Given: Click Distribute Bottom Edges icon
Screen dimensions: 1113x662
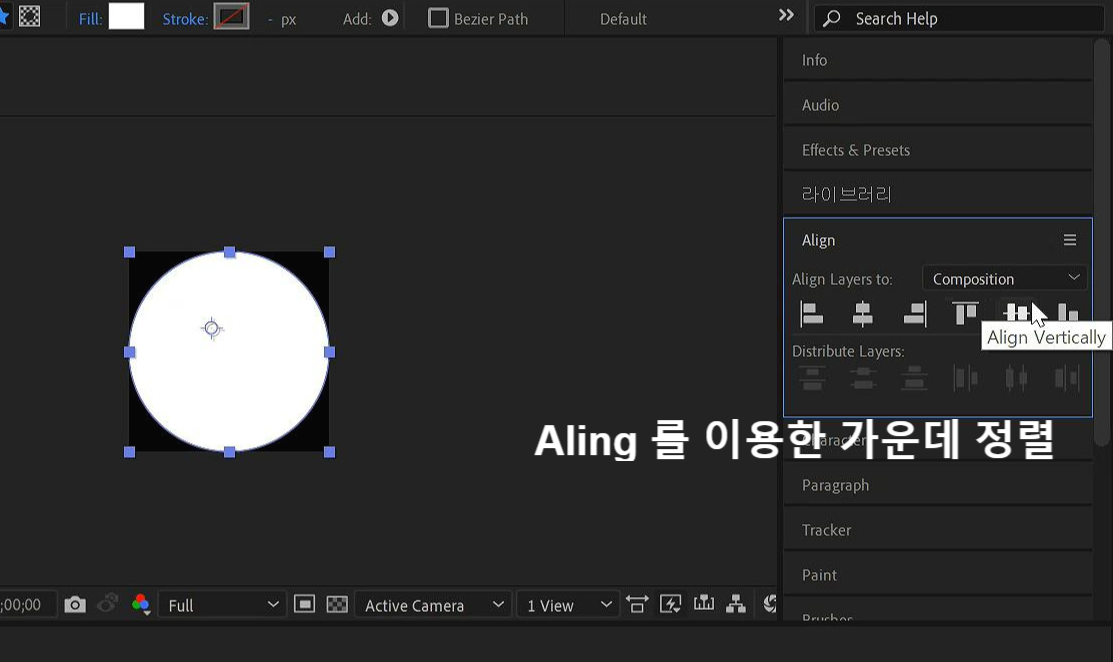Looking at the screenshot, I should 914,378.
